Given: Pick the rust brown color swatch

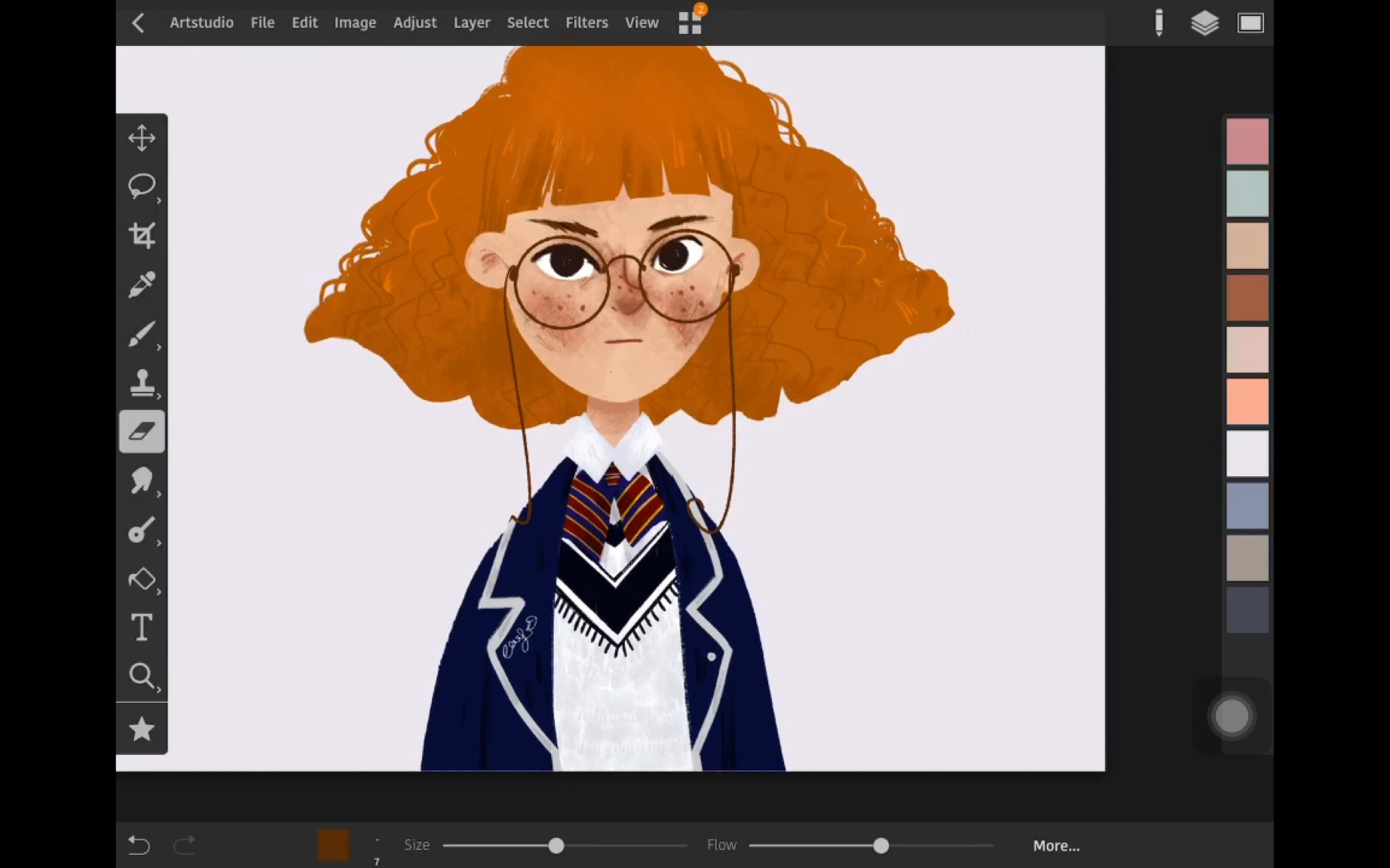Looking at the screenshot, I should pyautogui.click(x=1248, y=298).
